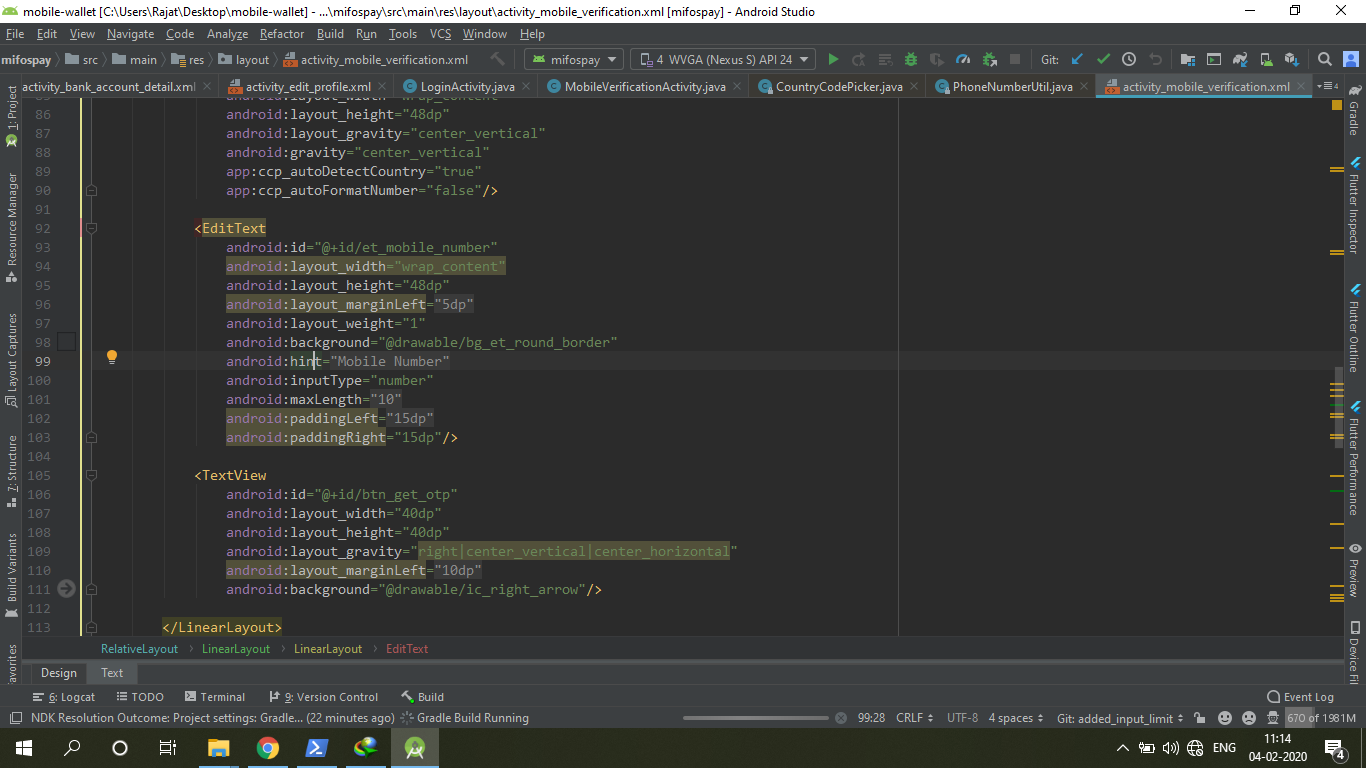Open the Refactor menu

281,33
